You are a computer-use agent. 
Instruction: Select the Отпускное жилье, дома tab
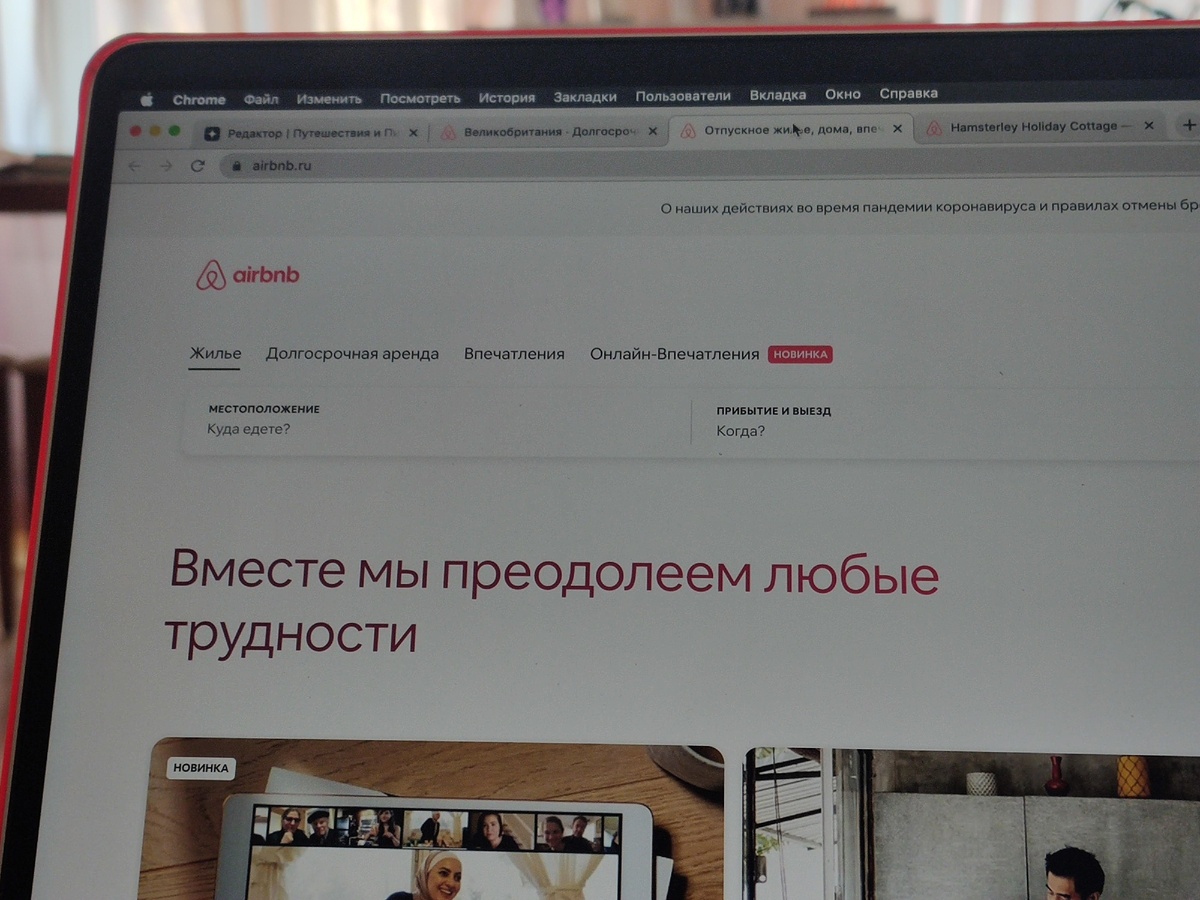(x=790, y=129)
